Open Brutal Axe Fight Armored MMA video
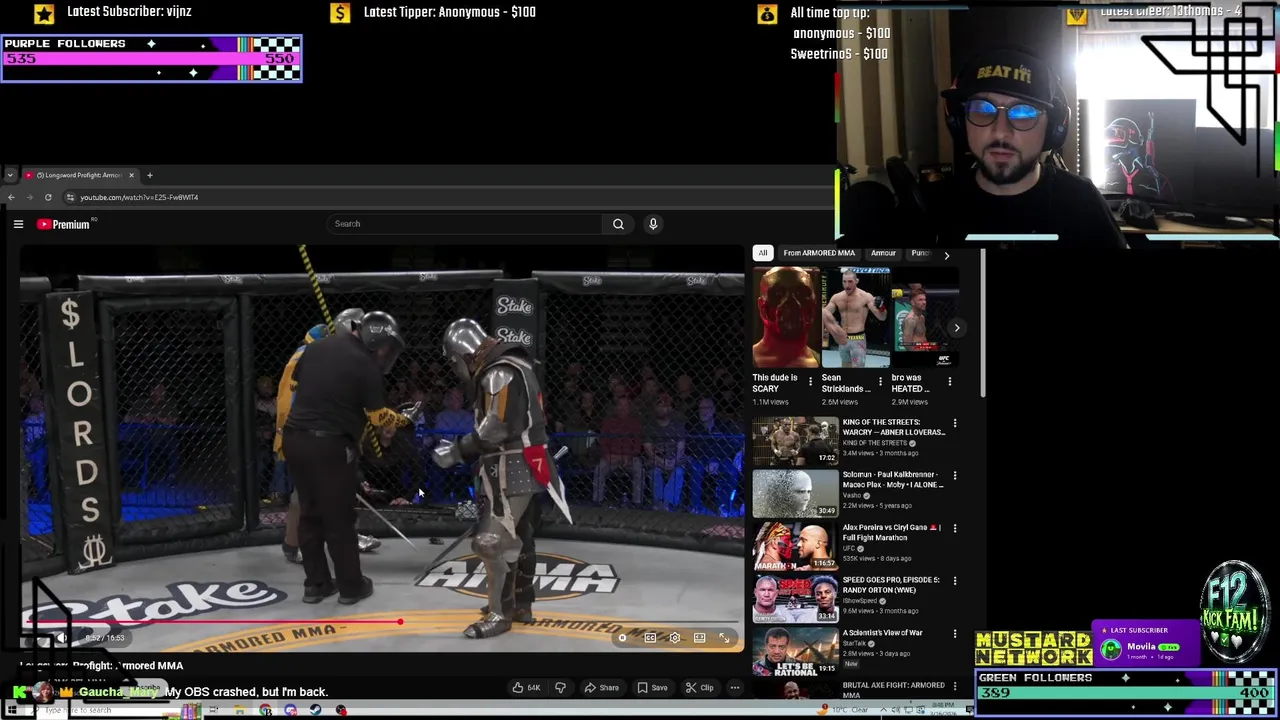This screenshot has height=720, width=1280. click(x=893, y=690)
